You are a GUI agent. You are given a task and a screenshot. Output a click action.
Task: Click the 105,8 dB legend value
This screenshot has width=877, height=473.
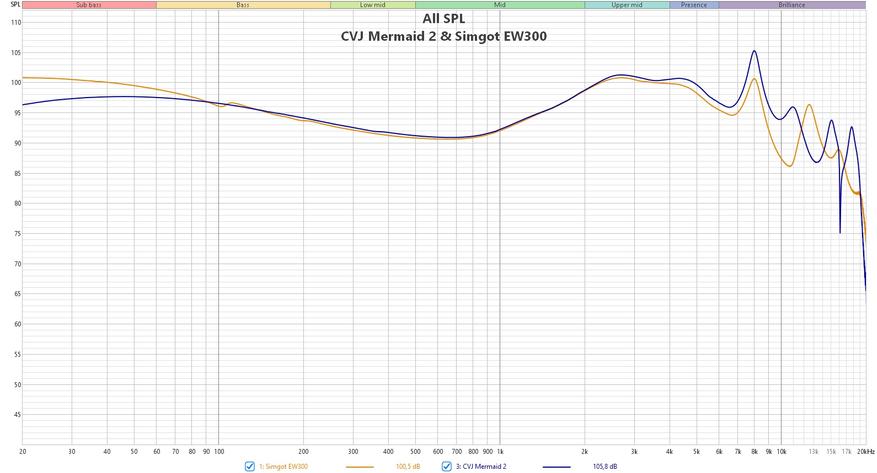(x=605, y=466)
